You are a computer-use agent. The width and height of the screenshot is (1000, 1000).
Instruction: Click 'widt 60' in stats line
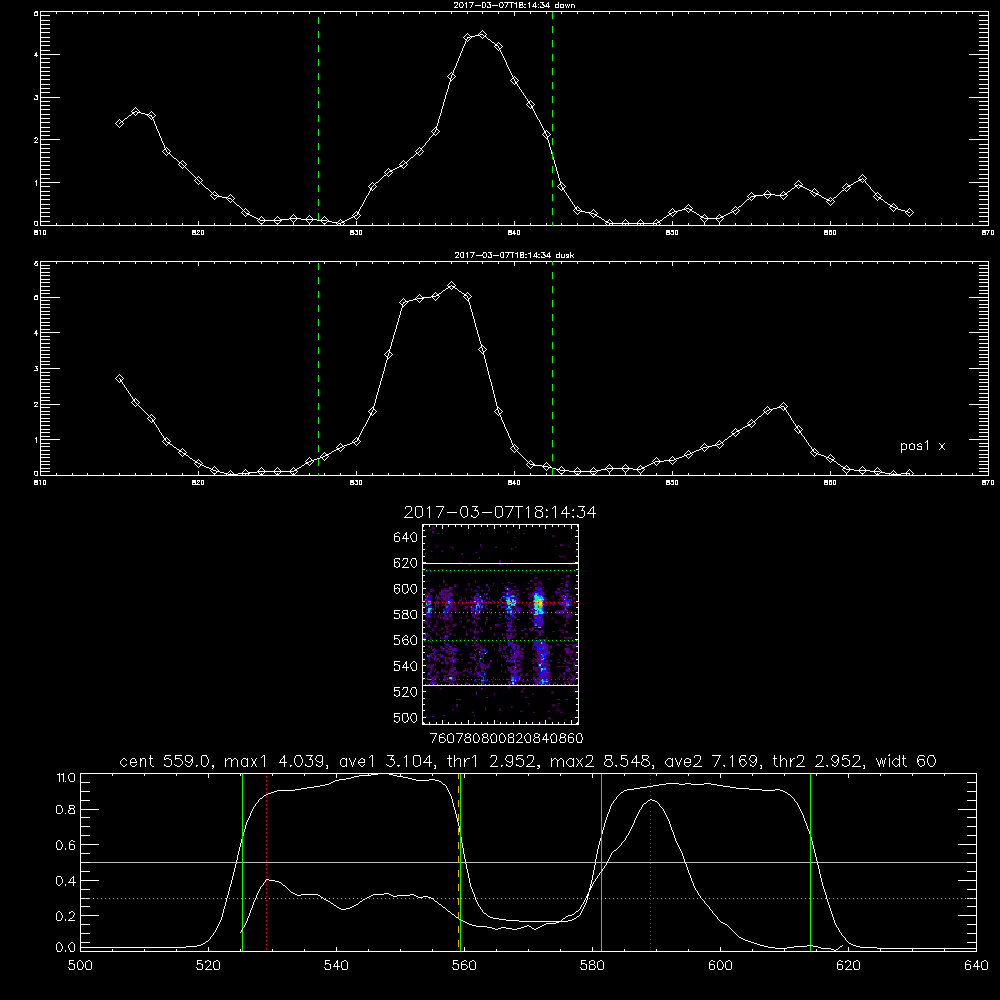906,761
